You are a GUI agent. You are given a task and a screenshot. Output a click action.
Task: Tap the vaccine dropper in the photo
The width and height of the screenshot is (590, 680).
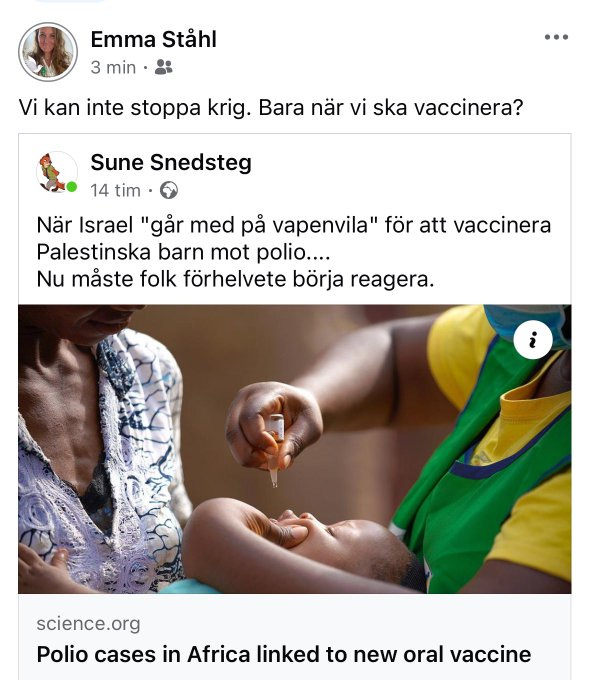(275, 450)
